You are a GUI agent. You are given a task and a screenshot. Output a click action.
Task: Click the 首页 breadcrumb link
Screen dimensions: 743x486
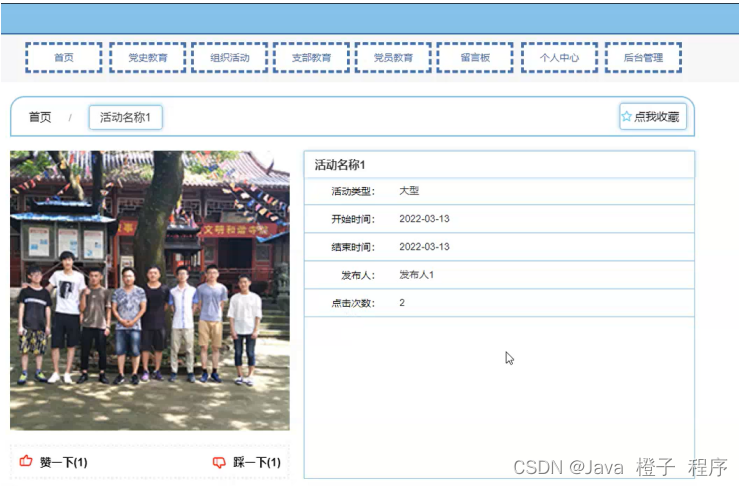40,117
